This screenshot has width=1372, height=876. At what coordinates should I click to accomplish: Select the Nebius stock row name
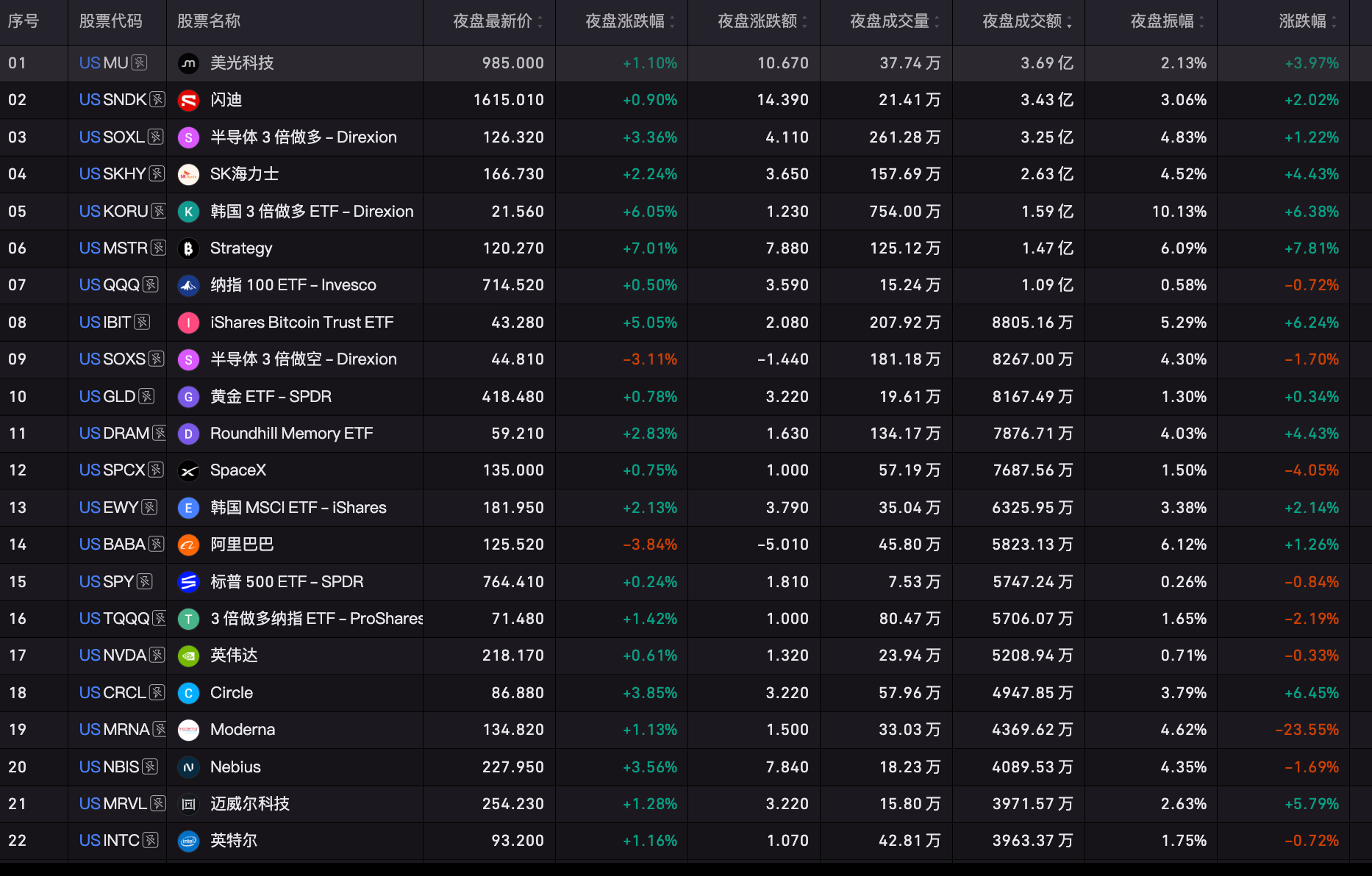(x=235, y=767)
